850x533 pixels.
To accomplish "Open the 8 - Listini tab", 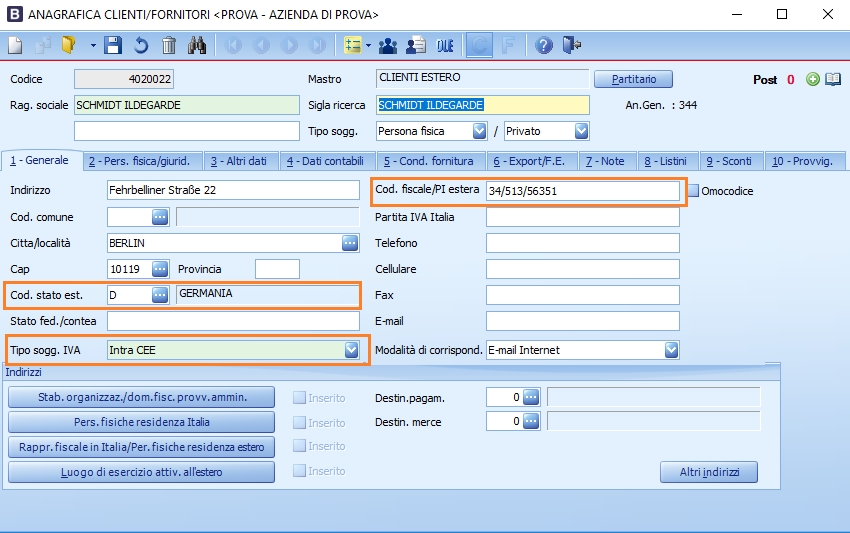I will 666,161.
